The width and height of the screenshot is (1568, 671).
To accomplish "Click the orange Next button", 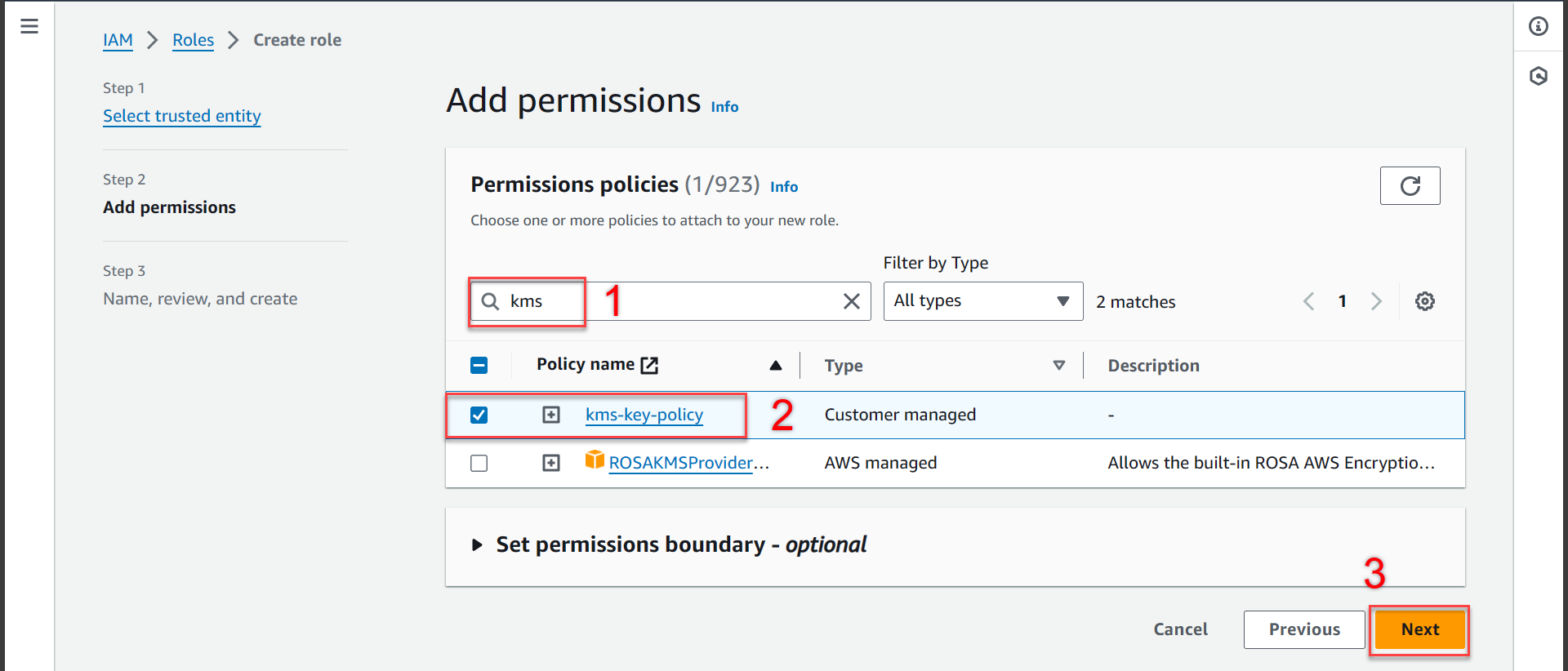I will 1419,629.
